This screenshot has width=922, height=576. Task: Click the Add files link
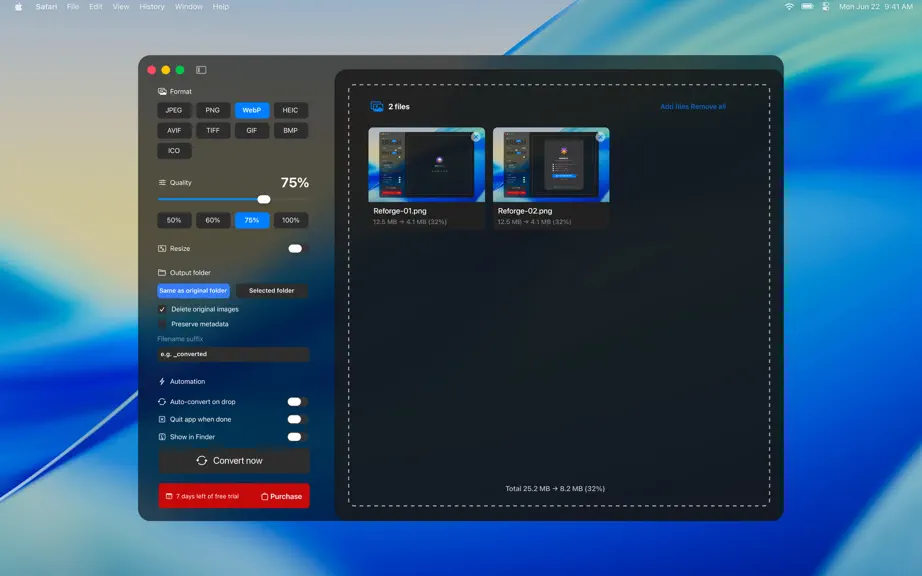pyautogui.click(x=674, y=106)
